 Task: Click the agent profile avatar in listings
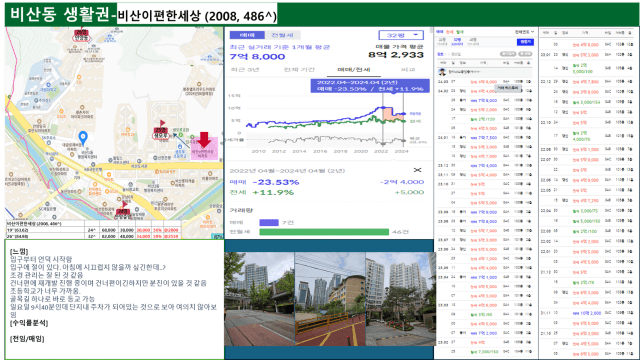(x=442, y=72)
